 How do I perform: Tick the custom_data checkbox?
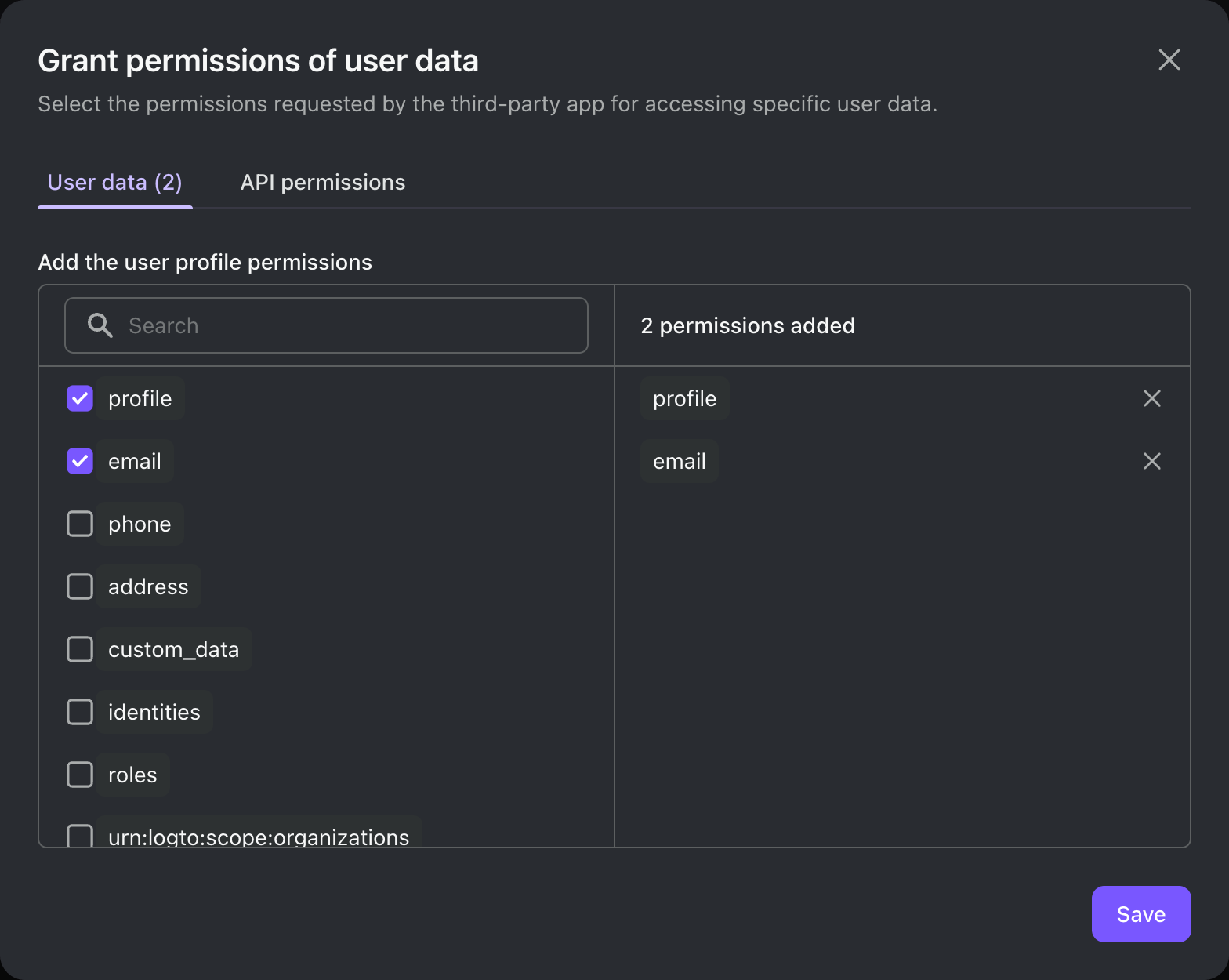click(x=80, y=649)
